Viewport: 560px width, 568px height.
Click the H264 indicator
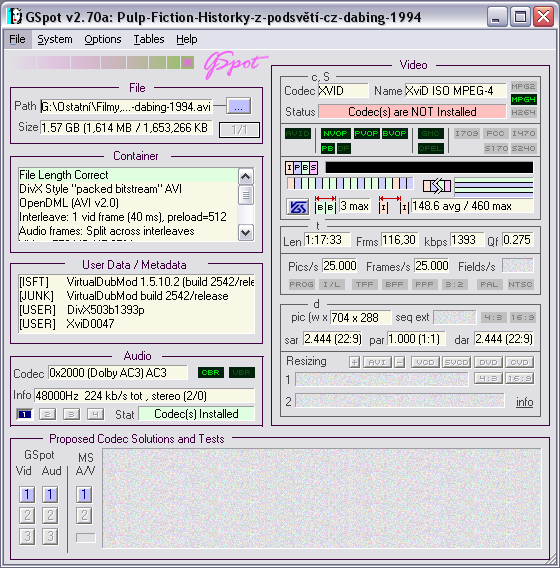click(523, 112)
